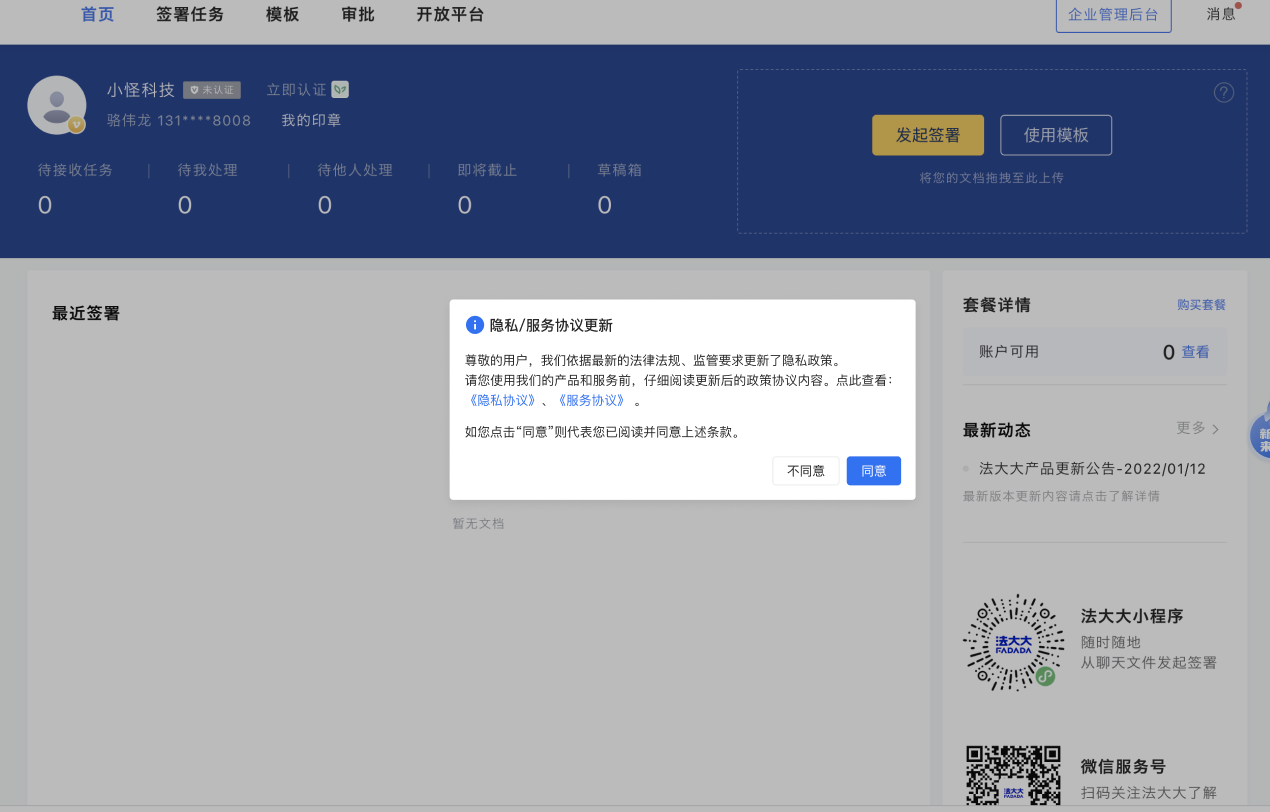Go to the 审批 tab
This screenshot has width=1270, height=812.
click(x=358, y=14)
